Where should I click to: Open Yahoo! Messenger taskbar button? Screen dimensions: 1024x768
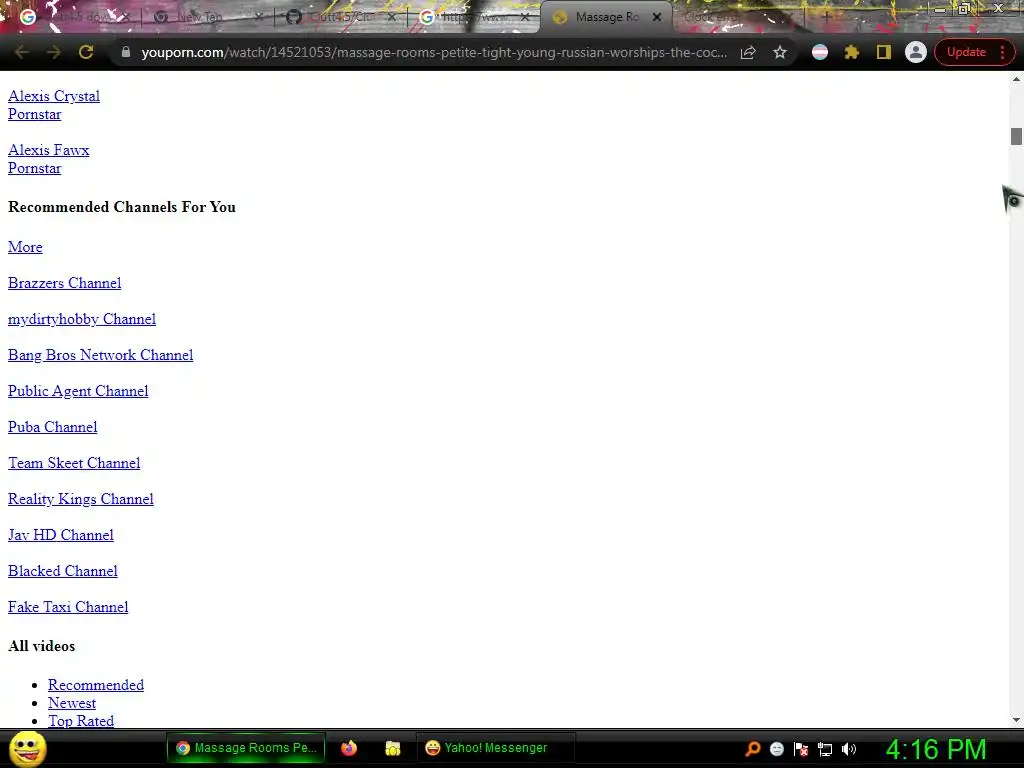click(x=495, y=748)
